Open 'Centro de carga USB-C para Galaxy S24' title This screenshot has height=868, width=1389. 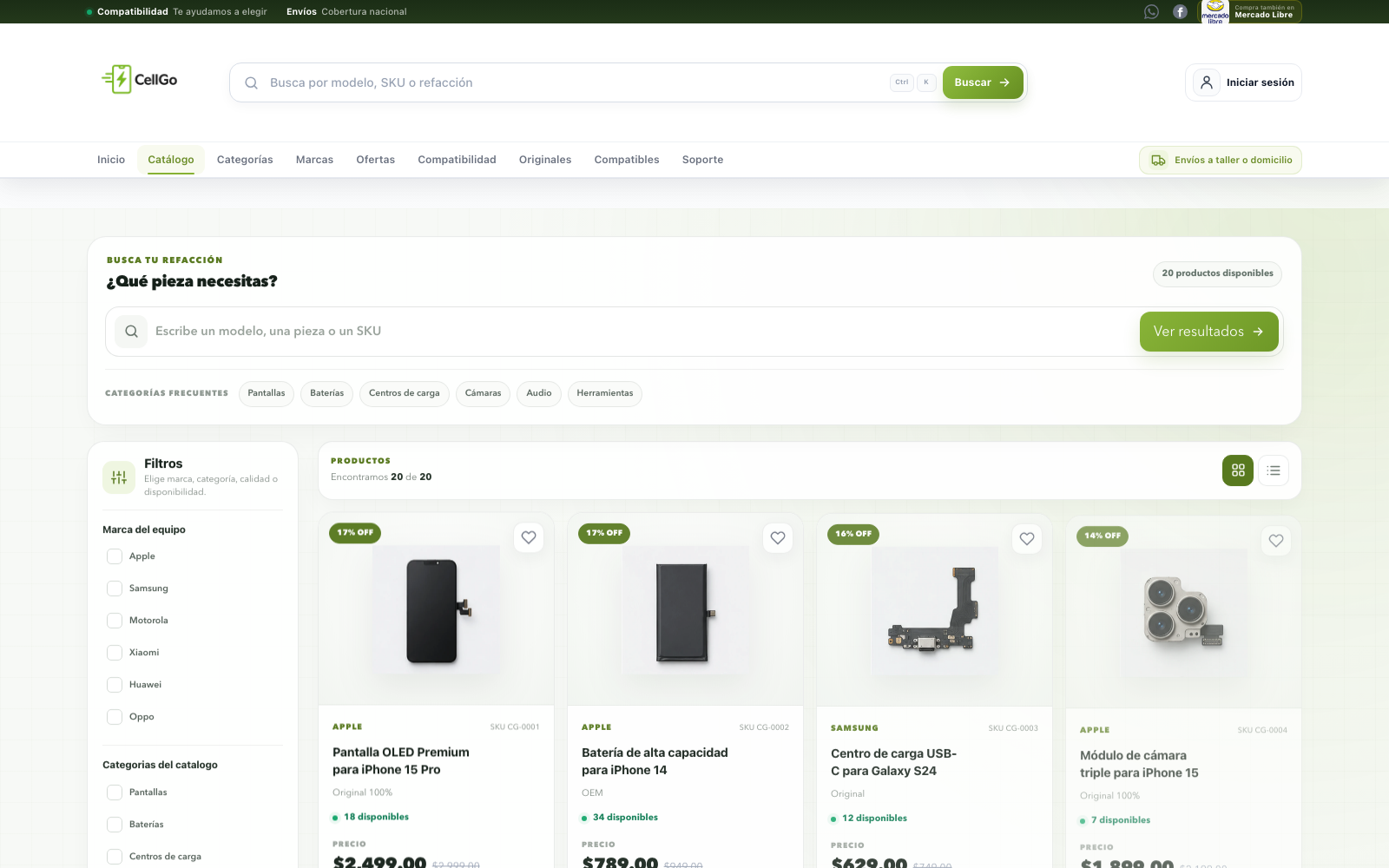(893, 762)
